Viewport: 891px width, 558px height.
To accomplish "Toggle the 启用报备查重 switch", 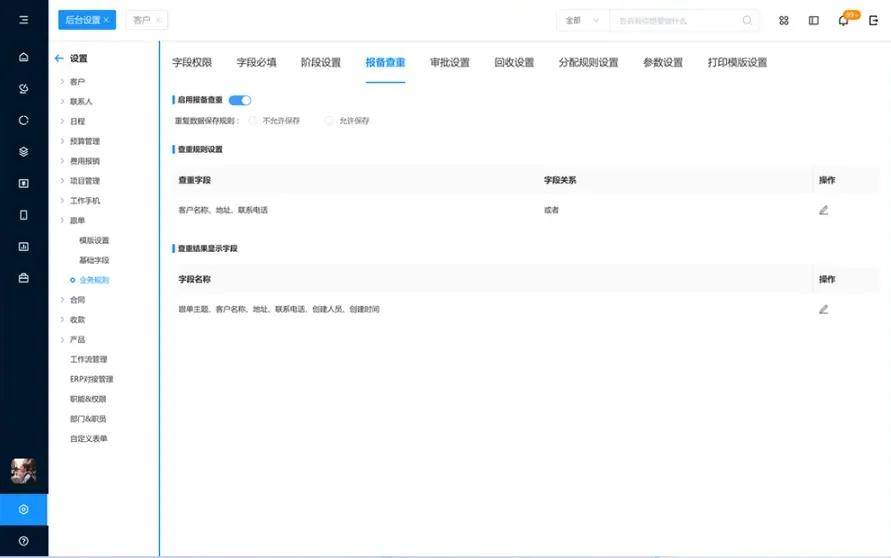I will point(240,100).
